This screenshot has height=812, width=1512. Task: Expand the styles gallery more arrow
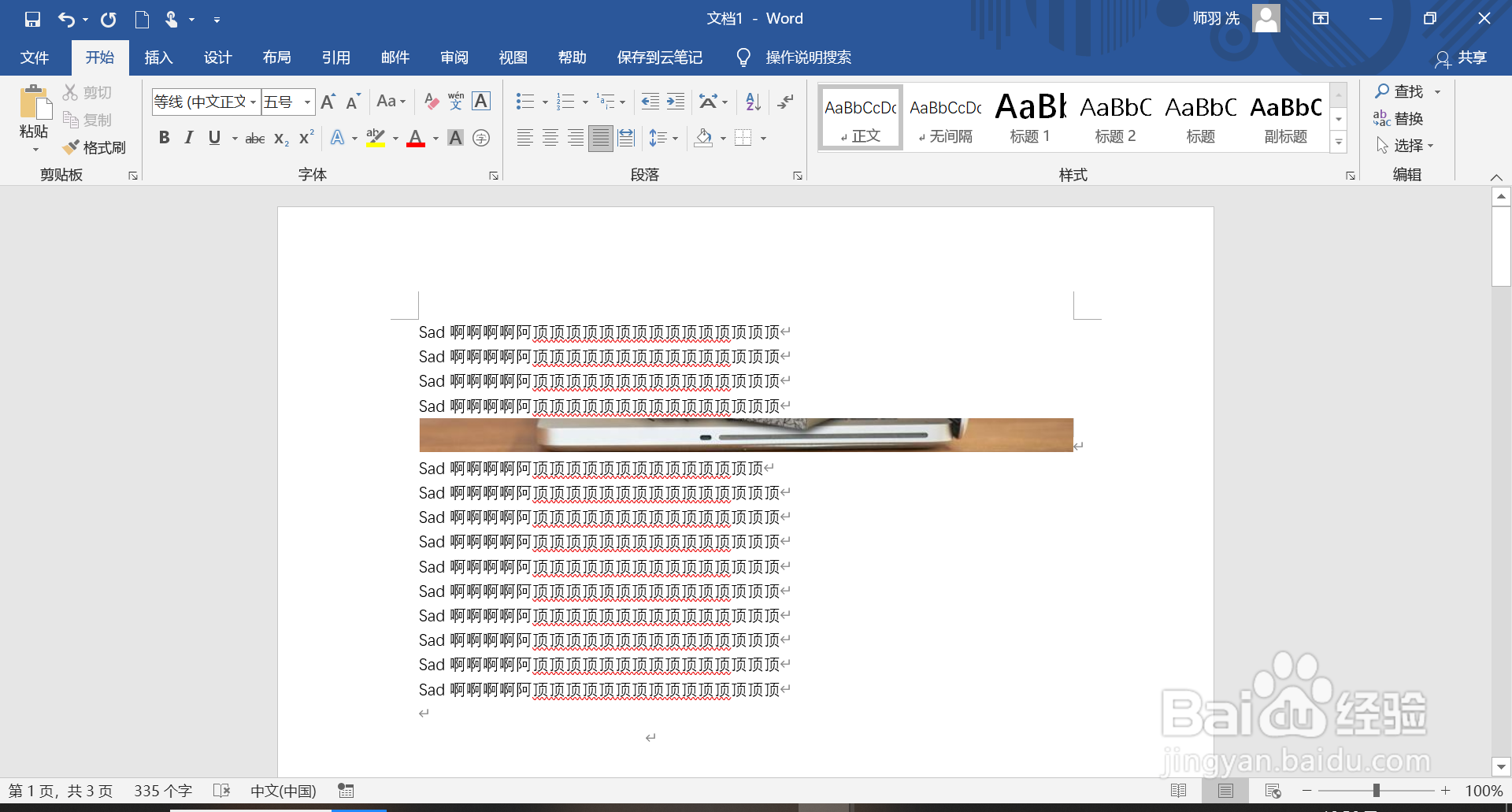(x=1339, y=143)
